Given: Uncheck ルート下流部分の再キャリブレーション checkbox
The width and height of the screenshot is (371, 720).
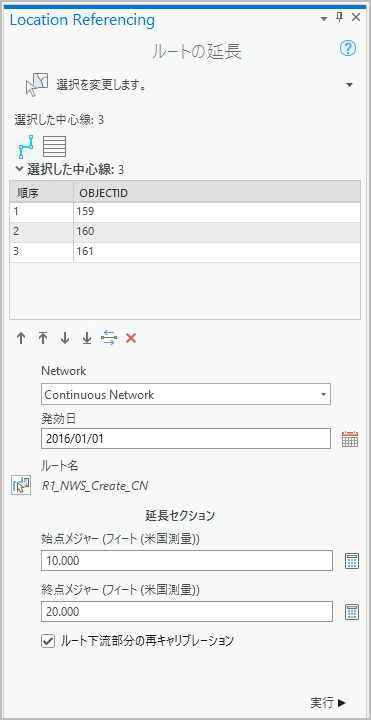Looking at the screenshot, I should coord(48,641).
